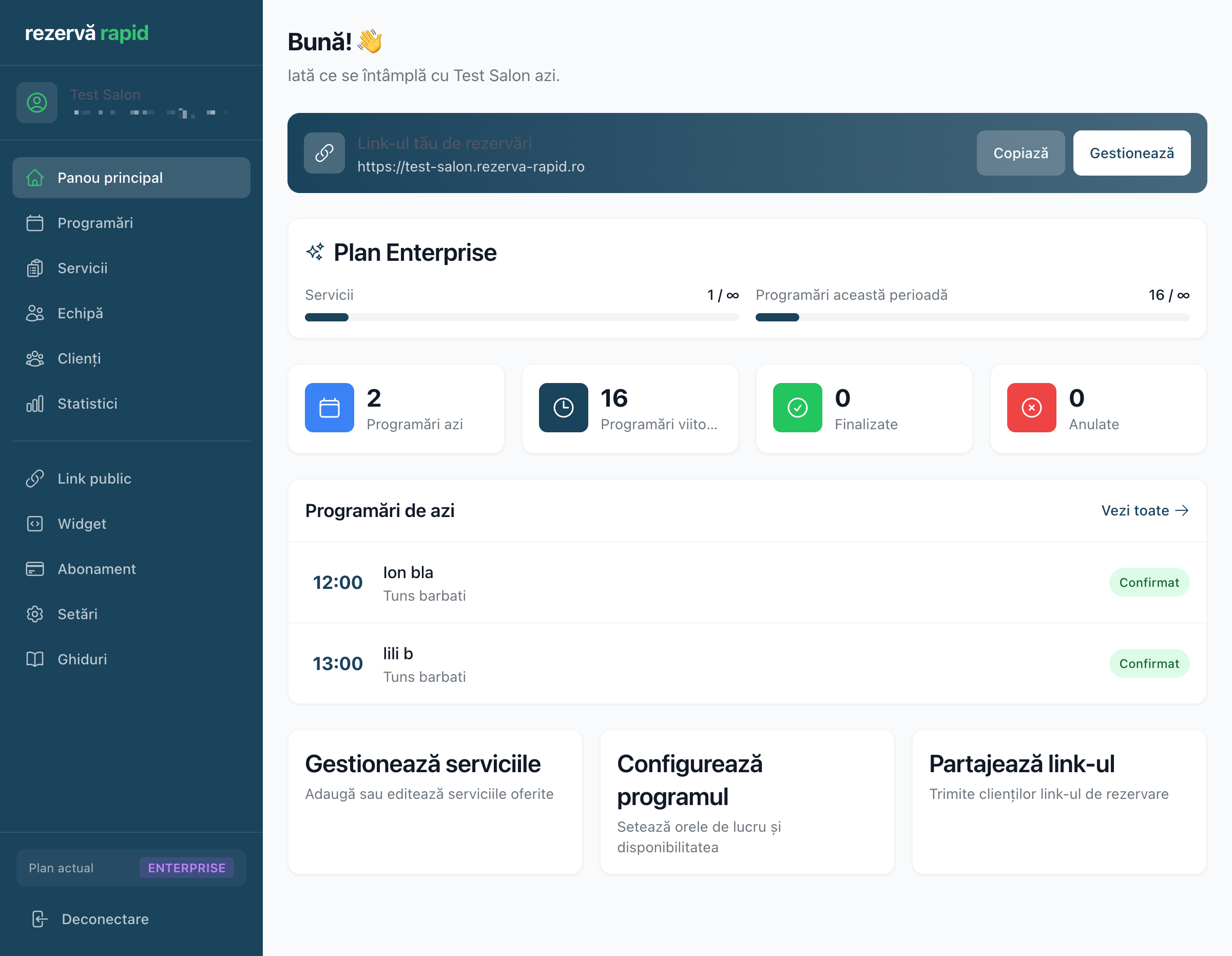Viewport: 1232px width, 956px height.
Task: Click the blue calendar icon on Programări azi card
Action: click(x=329, y=408)
